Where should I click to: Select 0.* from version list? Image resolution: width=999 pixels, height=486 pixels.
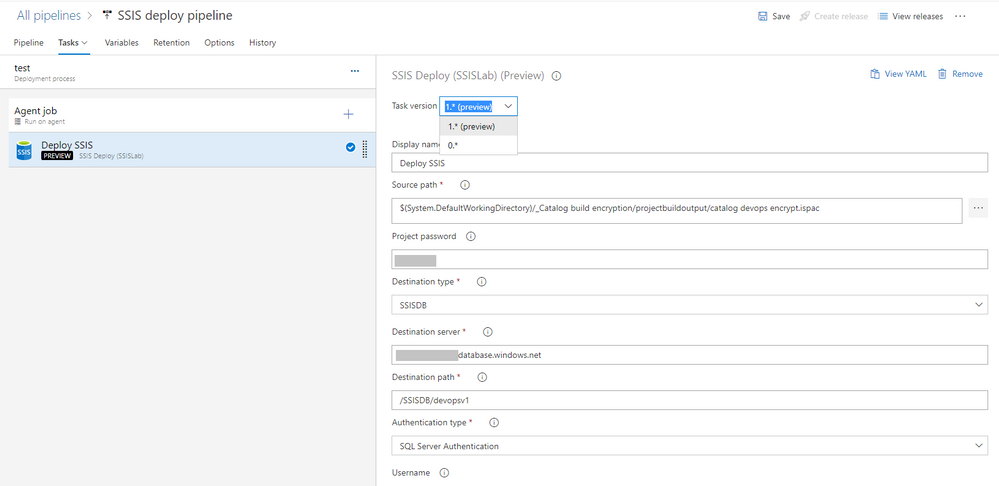478,145
